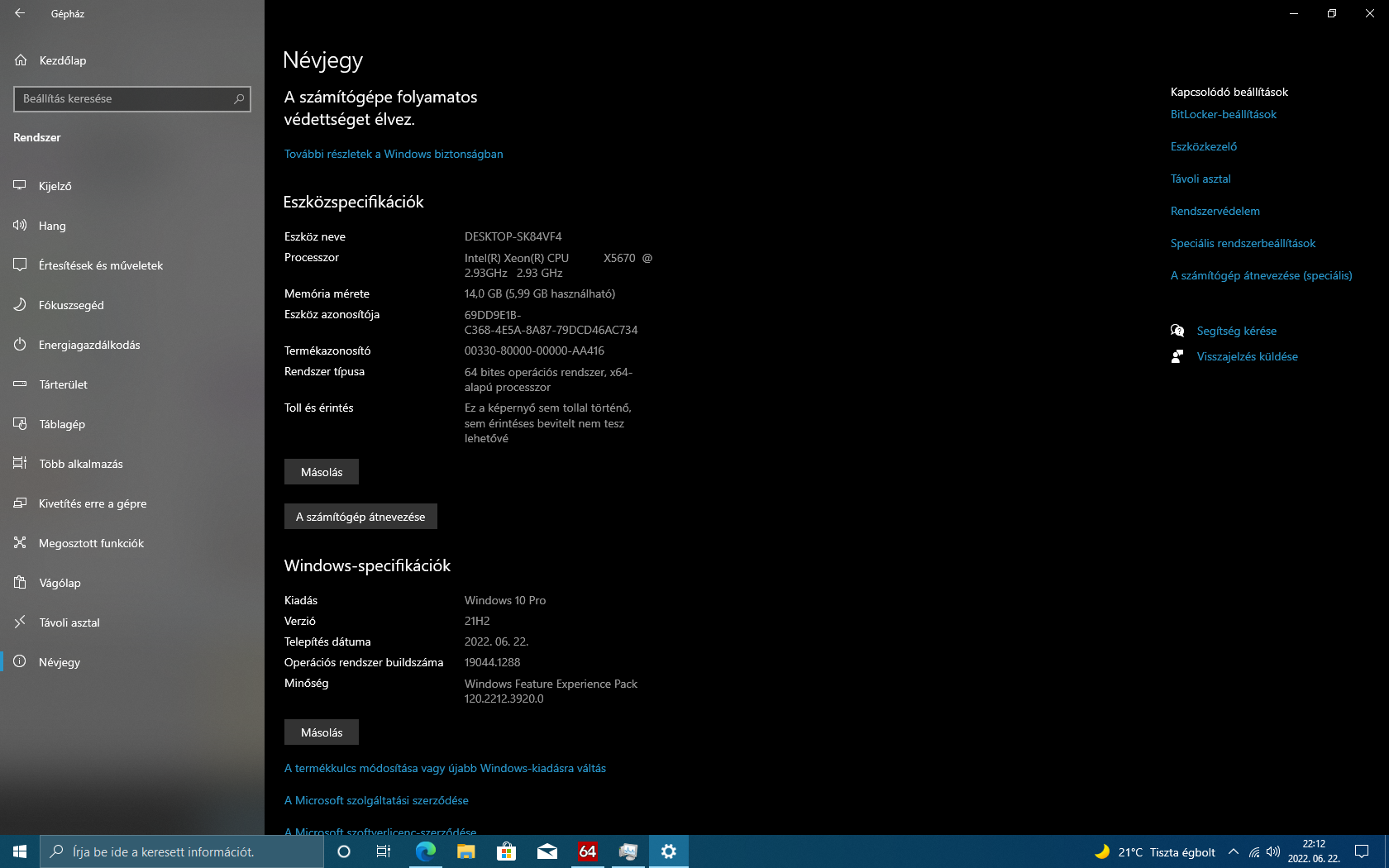Open Kezdőlap home page
Viewport: 1389px width, 868px height.
pyautogui.click(x=132, y=60)
